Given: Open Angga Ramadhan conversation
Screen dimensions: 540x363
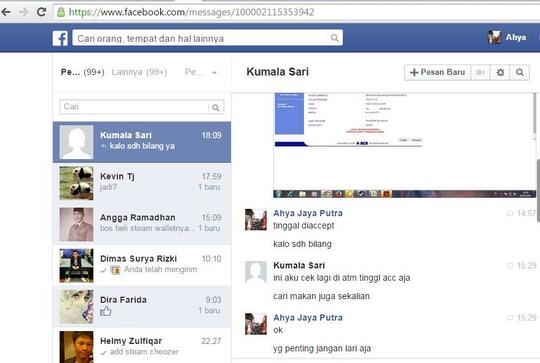Looking at the screenshot, I should (x=142, y=224).
